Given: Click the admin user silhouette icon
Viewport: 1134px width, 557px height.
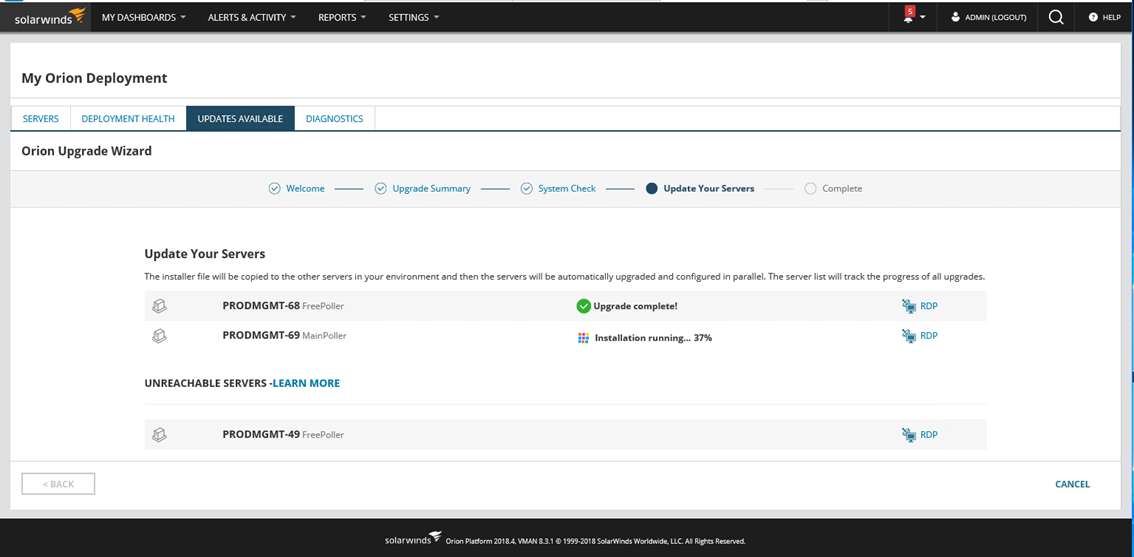Looking at the screenshot, I should click(955, 17).
